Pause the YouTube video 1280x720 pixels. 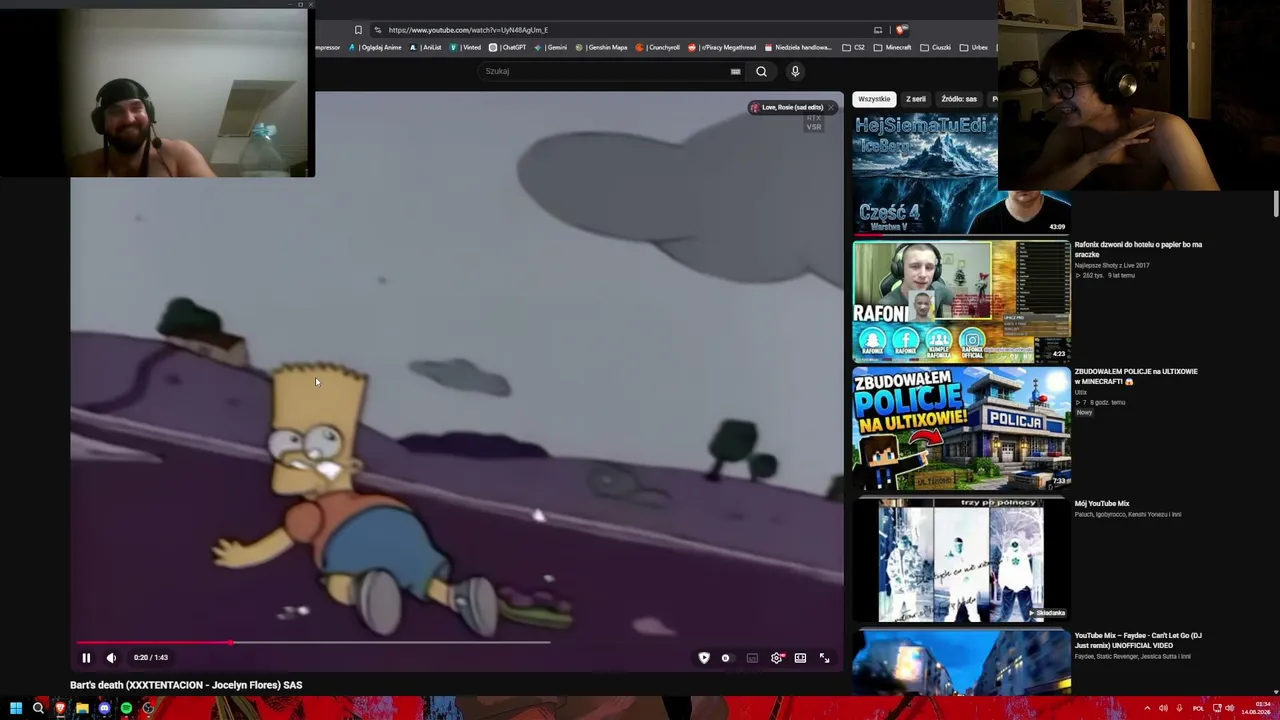(x=86, y=657)
